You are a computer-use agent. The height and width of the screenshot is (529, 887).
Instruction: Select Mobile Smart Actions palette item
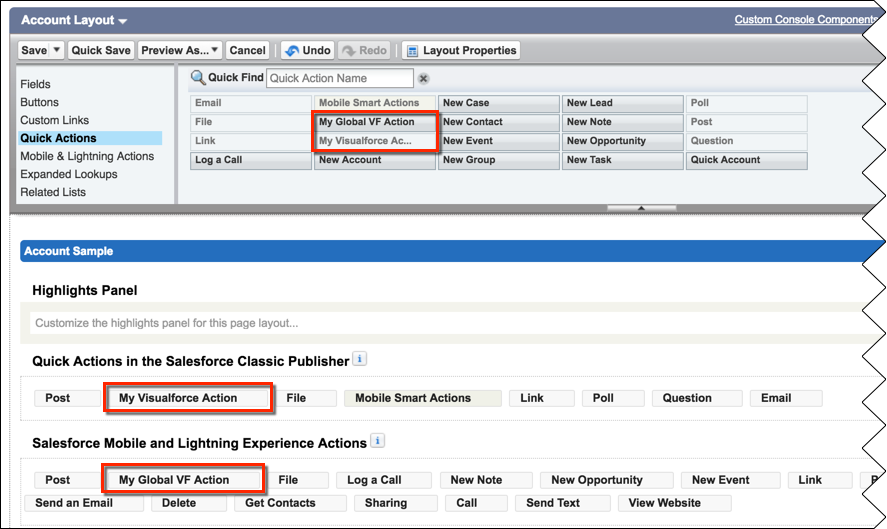(374, 103)
